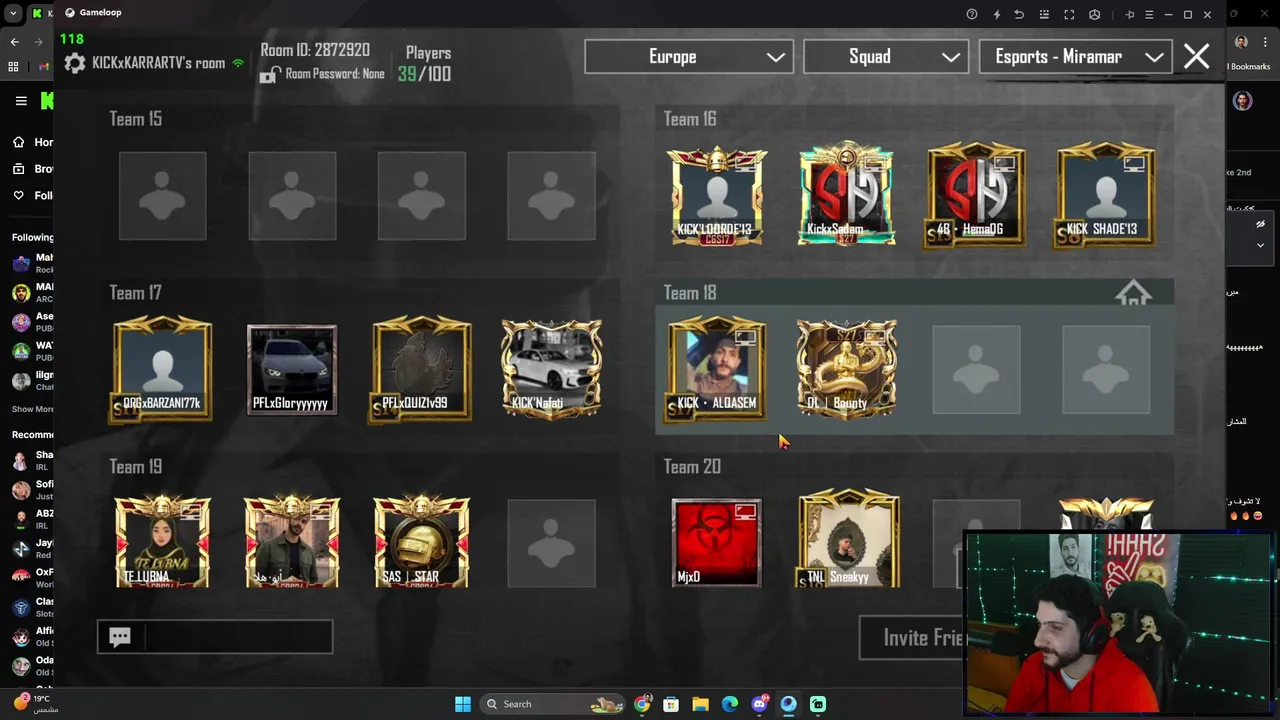The image size is (1280, 720).
Task: Expand the Esports - Miramar map dropdown
Action: [1076, 57]
